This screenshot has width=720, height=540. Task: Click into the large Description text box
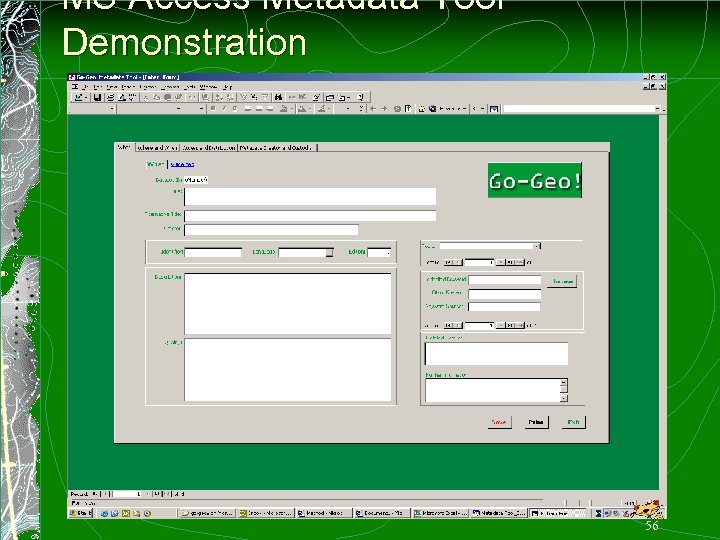[x=288, y=304]
